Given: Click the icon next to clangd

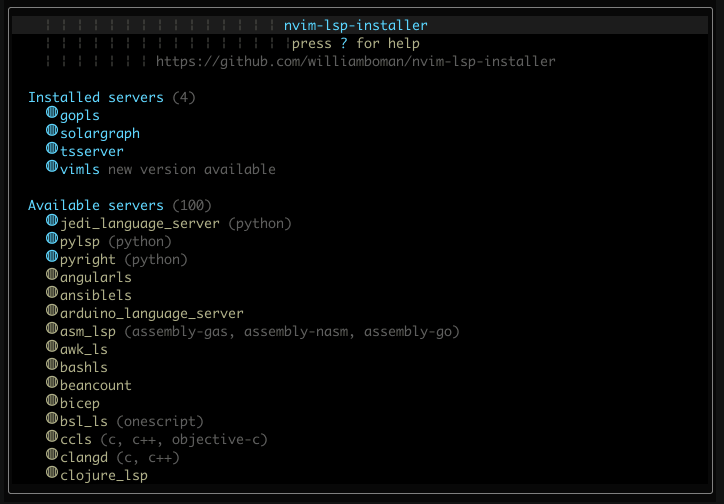Looking at the screenshot, I should click(52, 456).
